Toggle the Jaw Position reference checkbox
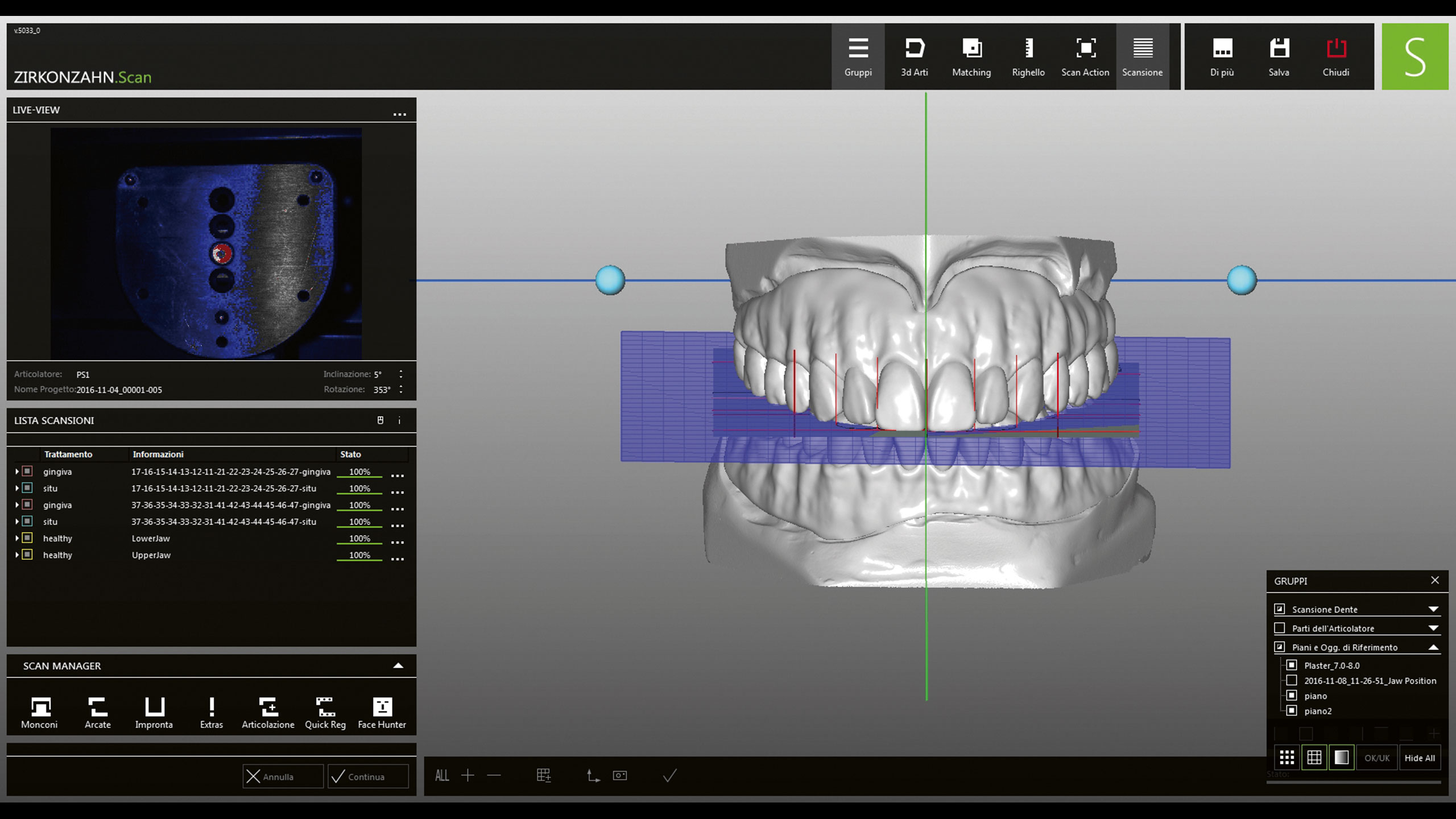The height and width of the screenshot is (819, 1456). click(1292, 680)
